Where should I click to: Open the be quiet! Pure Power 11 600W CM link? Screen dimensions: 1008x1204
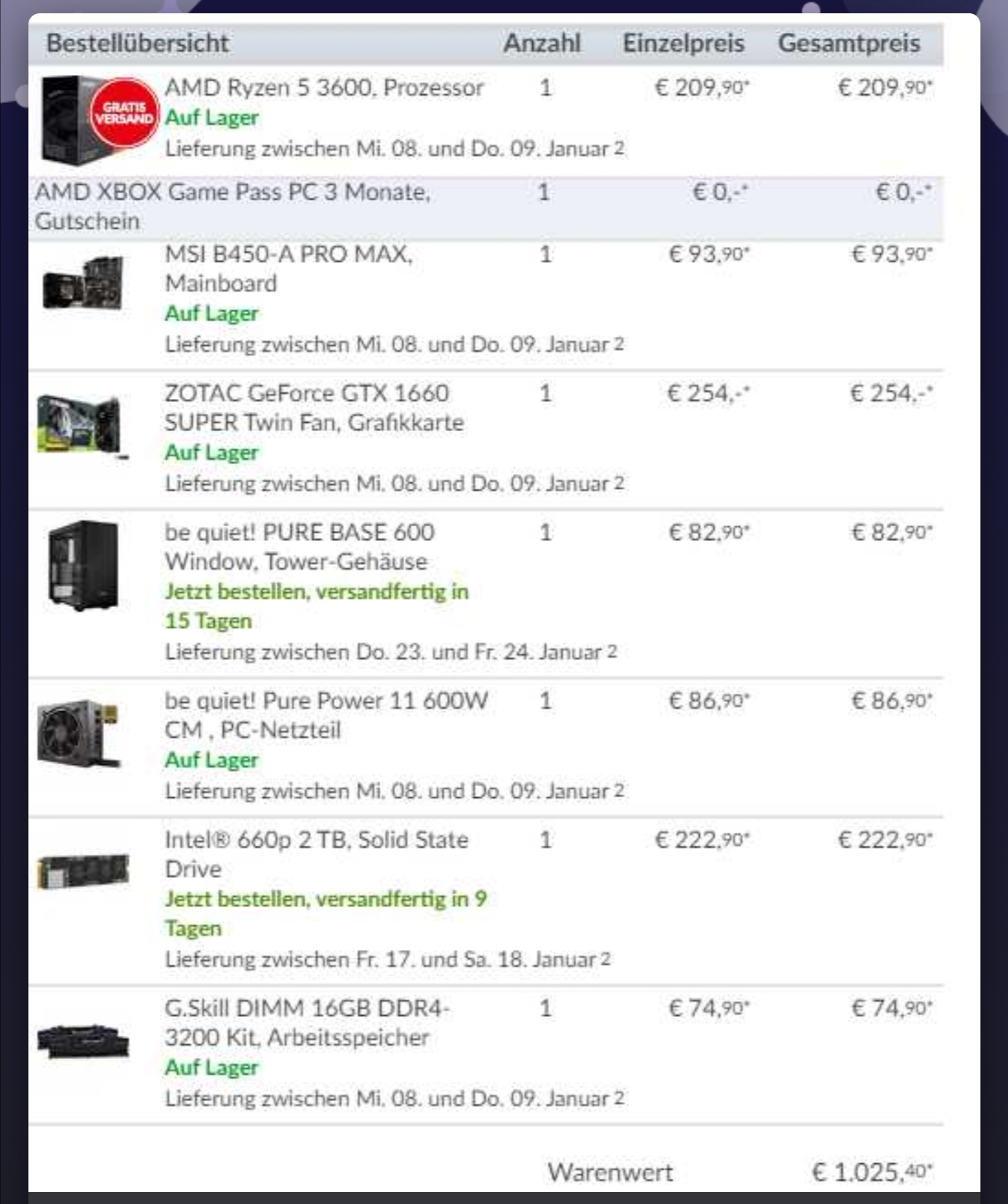[x=326, y=715]
